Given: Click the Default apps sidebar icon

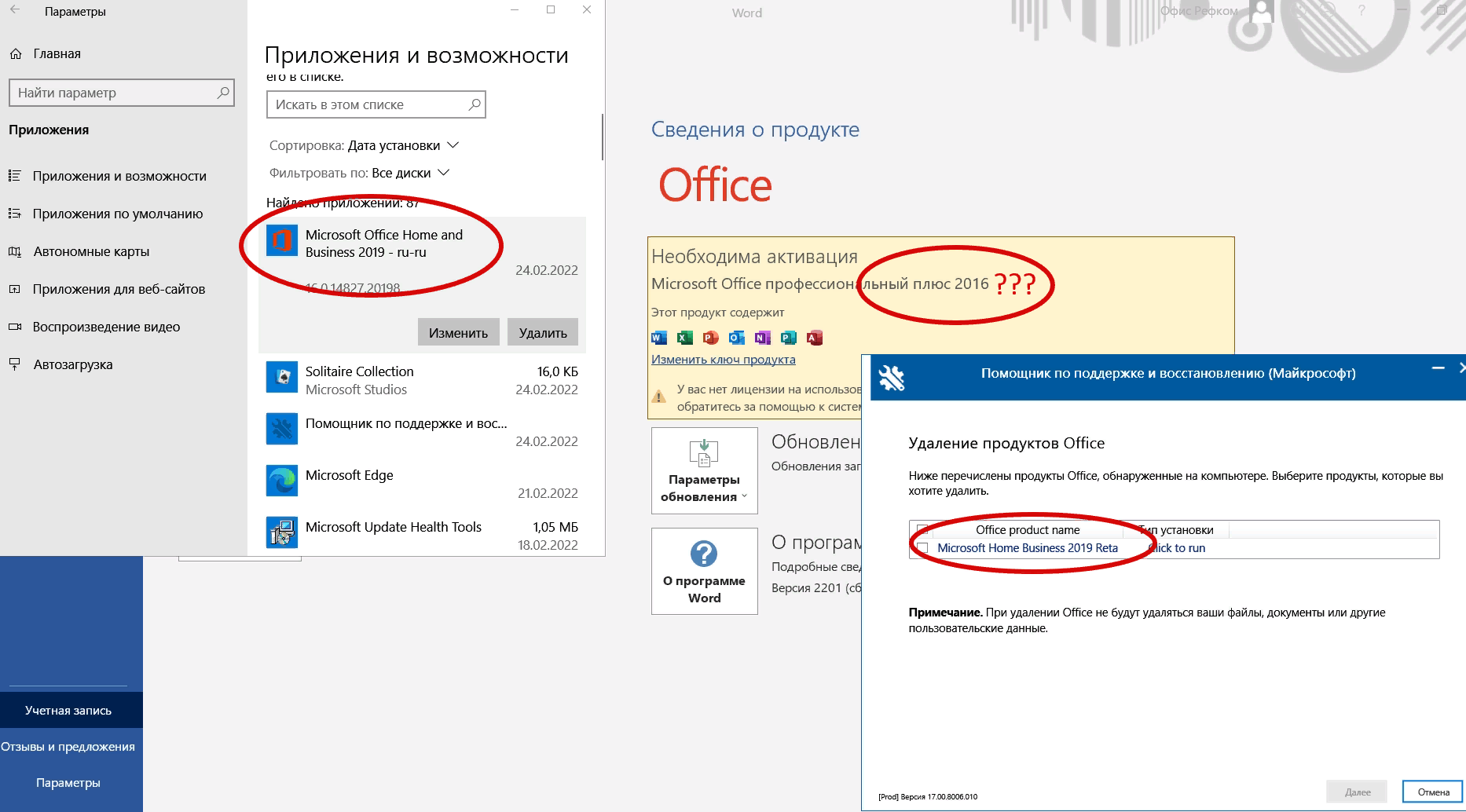Looking at the screenshot, I should tap(14, 214).
